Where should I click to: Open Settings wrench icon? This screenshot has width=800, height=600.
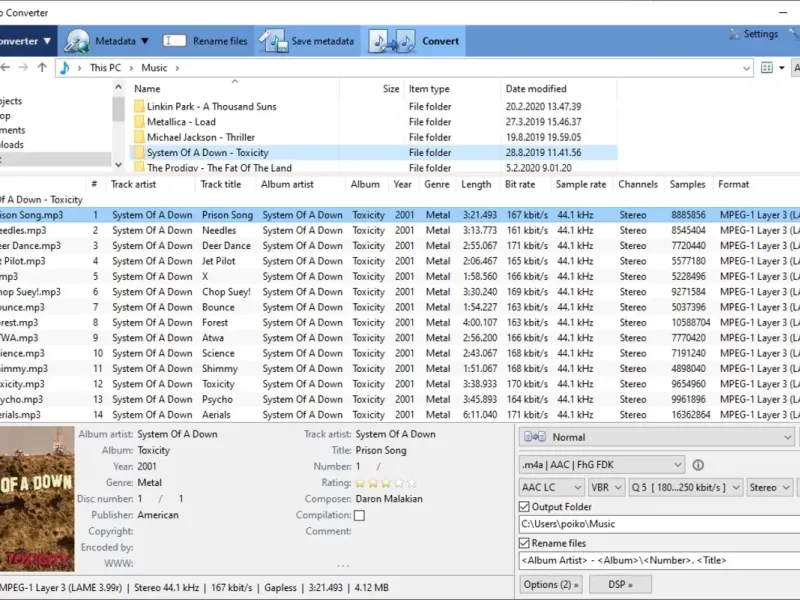[x=734, y=34]
